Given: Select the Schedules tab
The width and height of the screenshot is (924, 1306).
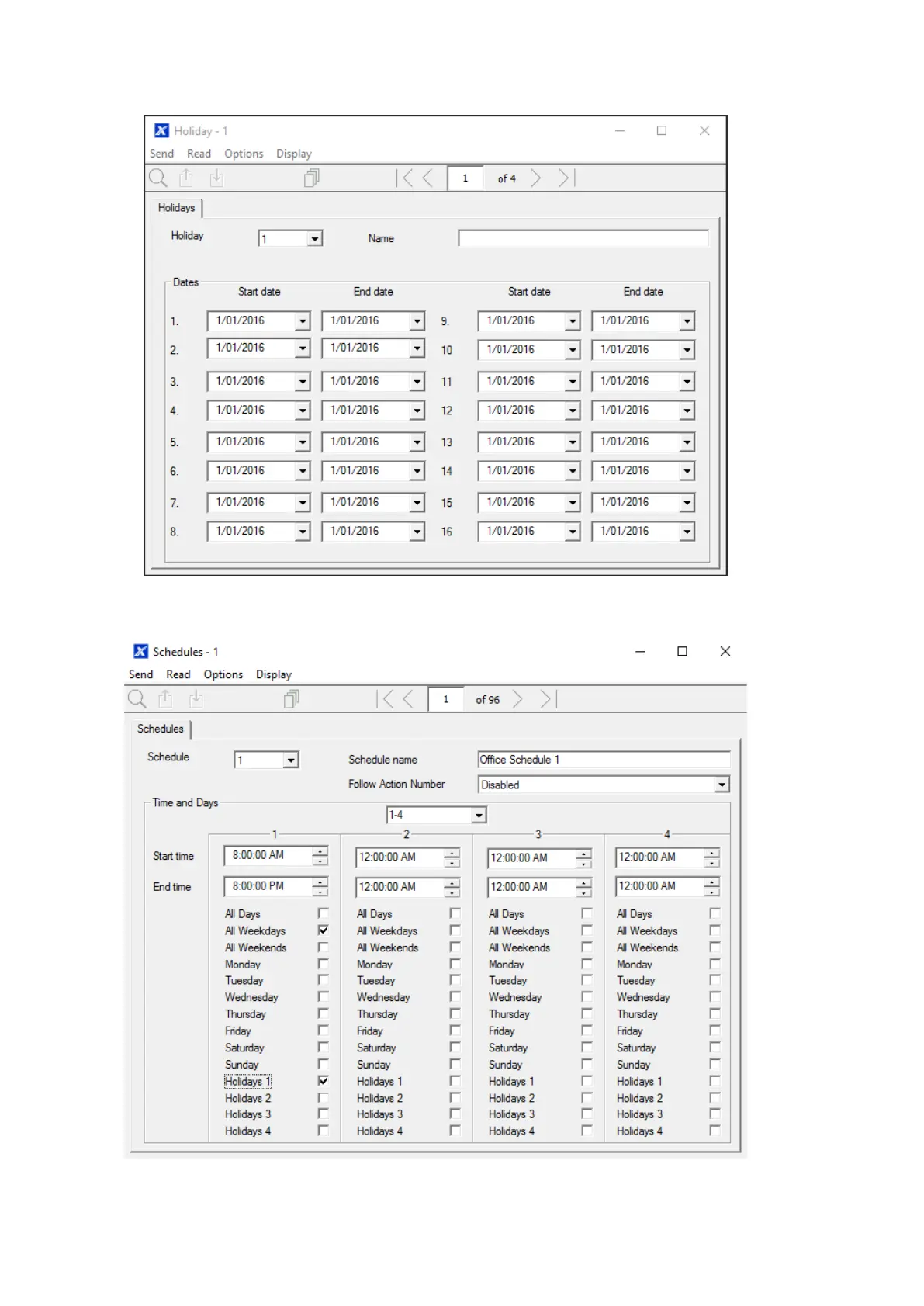Looking at the screenshot, I should tap(161, 729).
